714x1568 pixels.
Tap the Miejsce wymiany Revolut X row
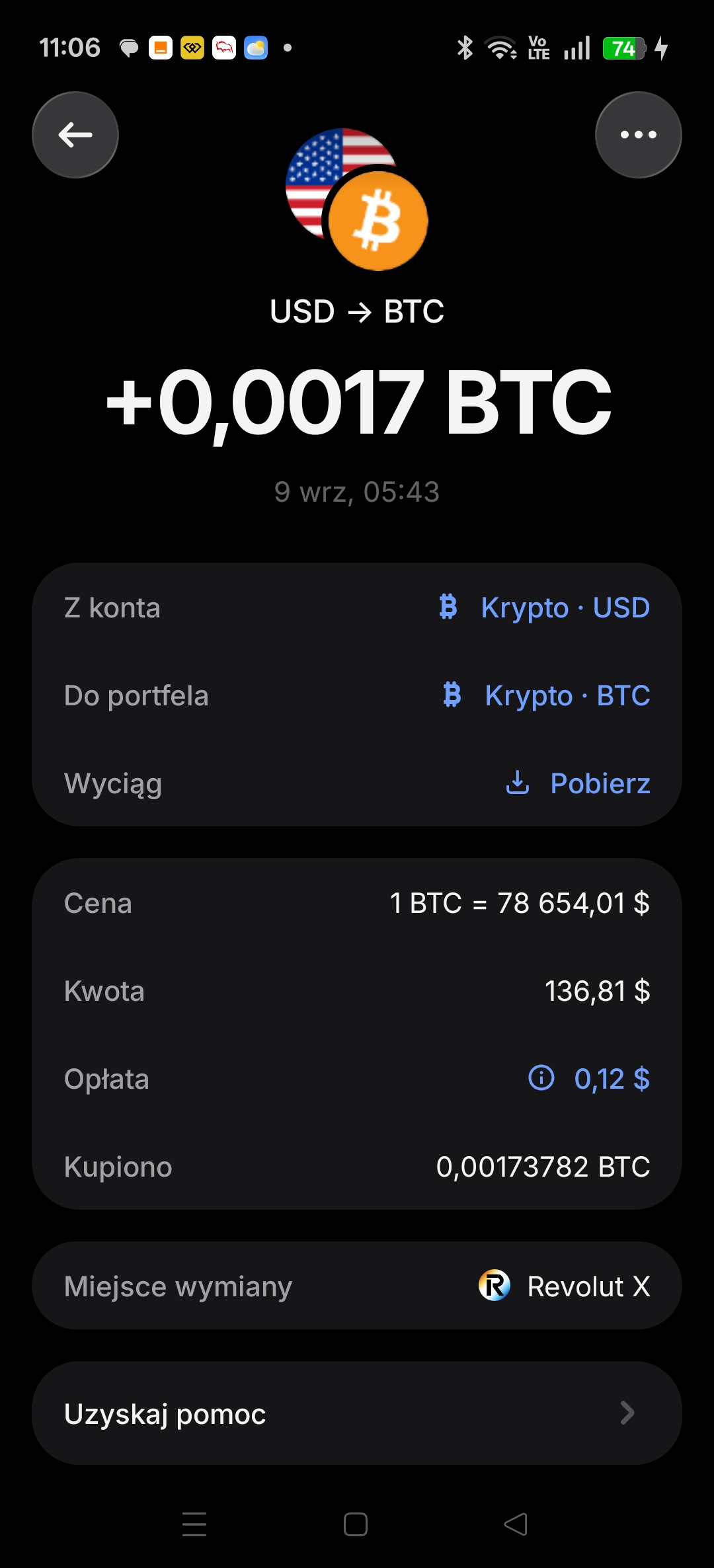click(x=357, y=1286)
